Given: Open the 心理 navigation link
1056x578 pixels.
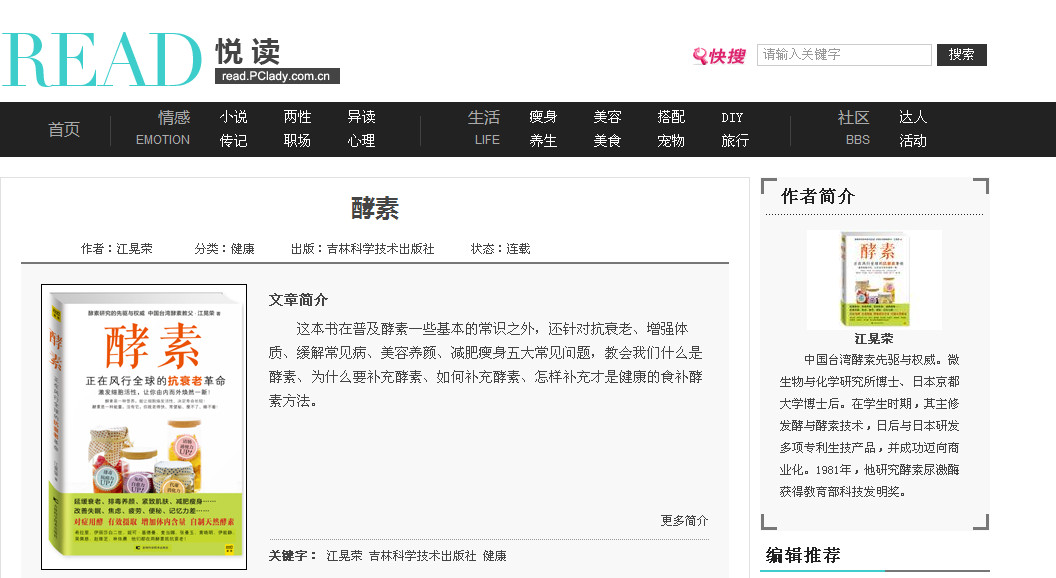Looking at the screenshot, I should click(x=362, y=141).
